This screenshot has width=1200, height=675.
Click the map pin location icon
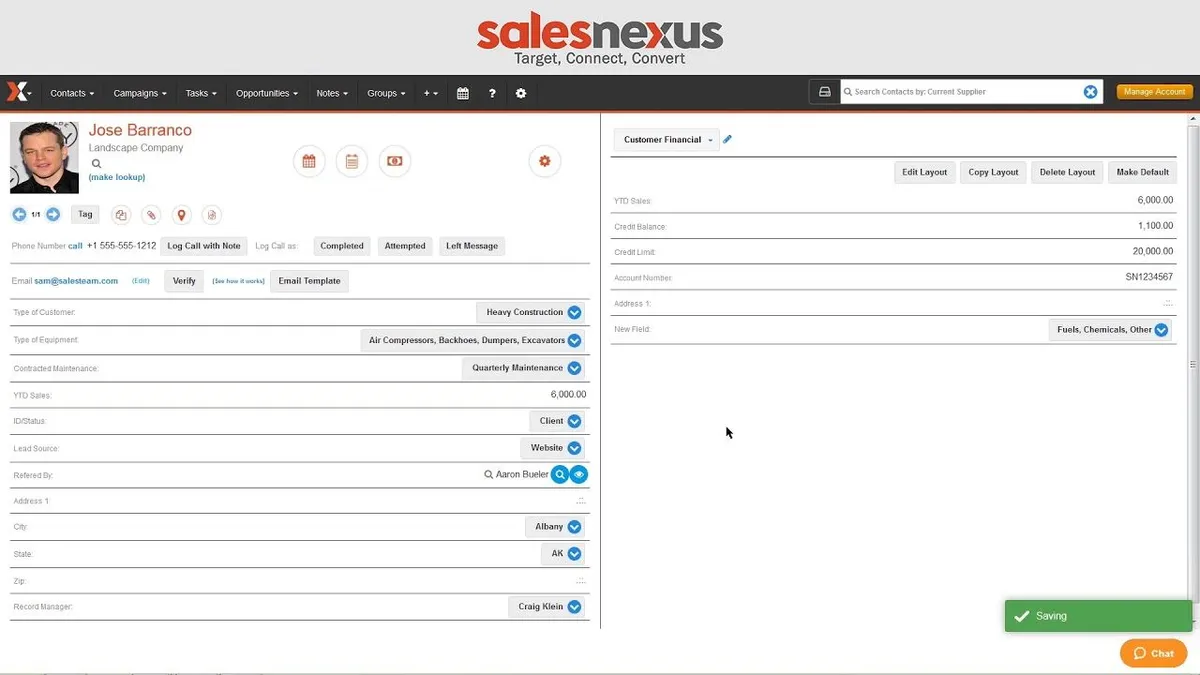181,215
